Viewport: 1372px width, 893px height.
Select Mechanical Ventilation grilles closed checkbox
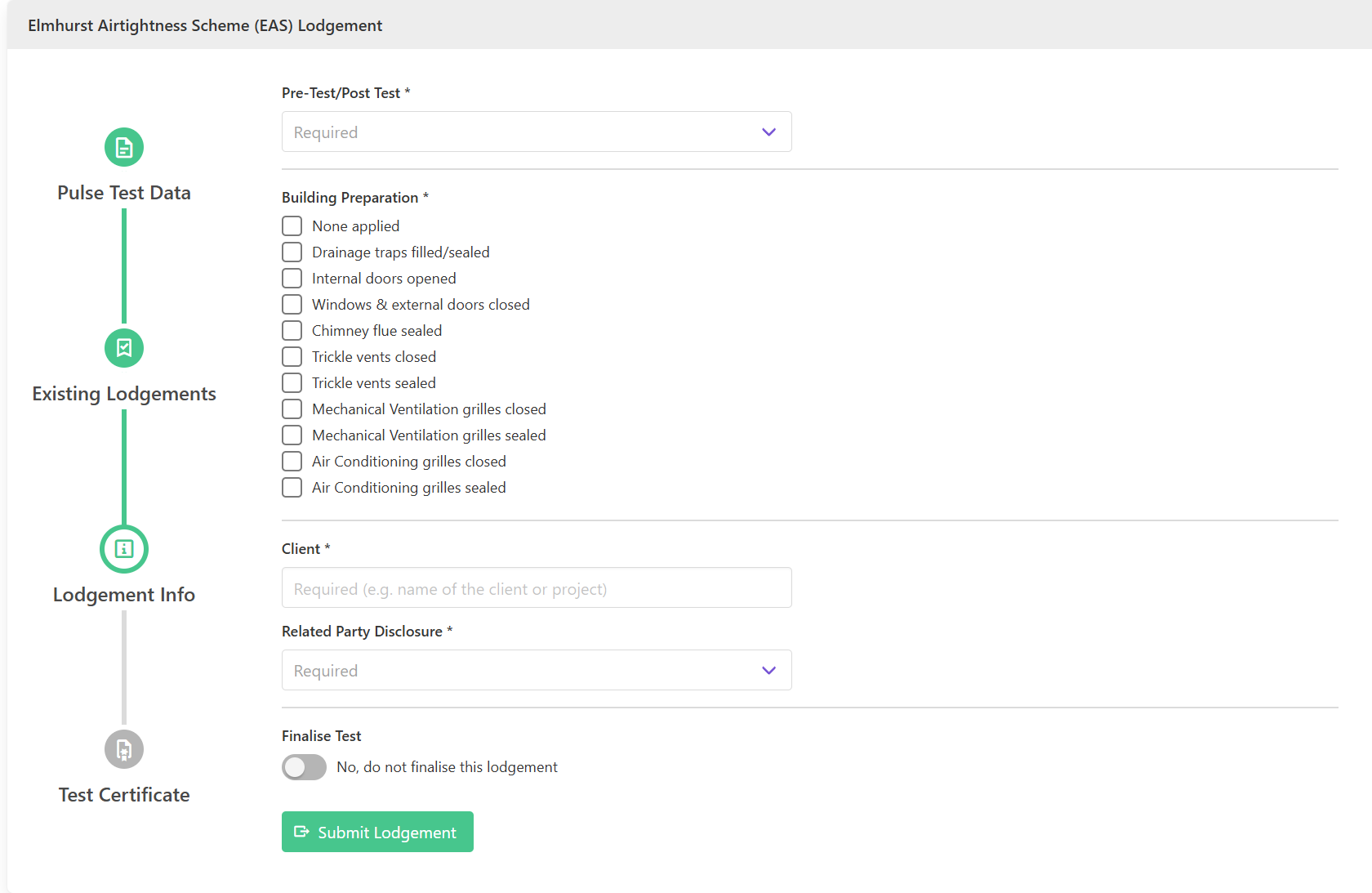pos(292,409)
